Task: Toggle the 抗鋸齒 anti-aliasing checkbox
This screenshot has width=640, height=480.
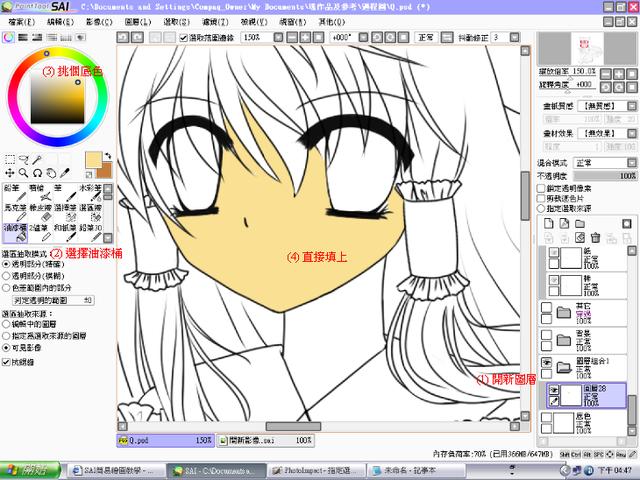Action: [x=6, y=362]
